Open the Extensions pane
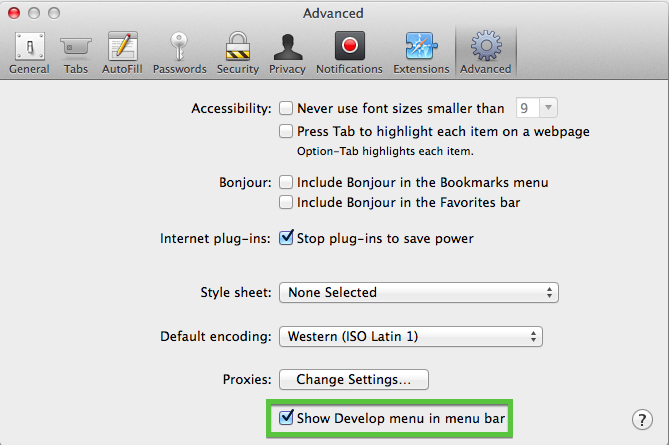 [x=421, y=53]
